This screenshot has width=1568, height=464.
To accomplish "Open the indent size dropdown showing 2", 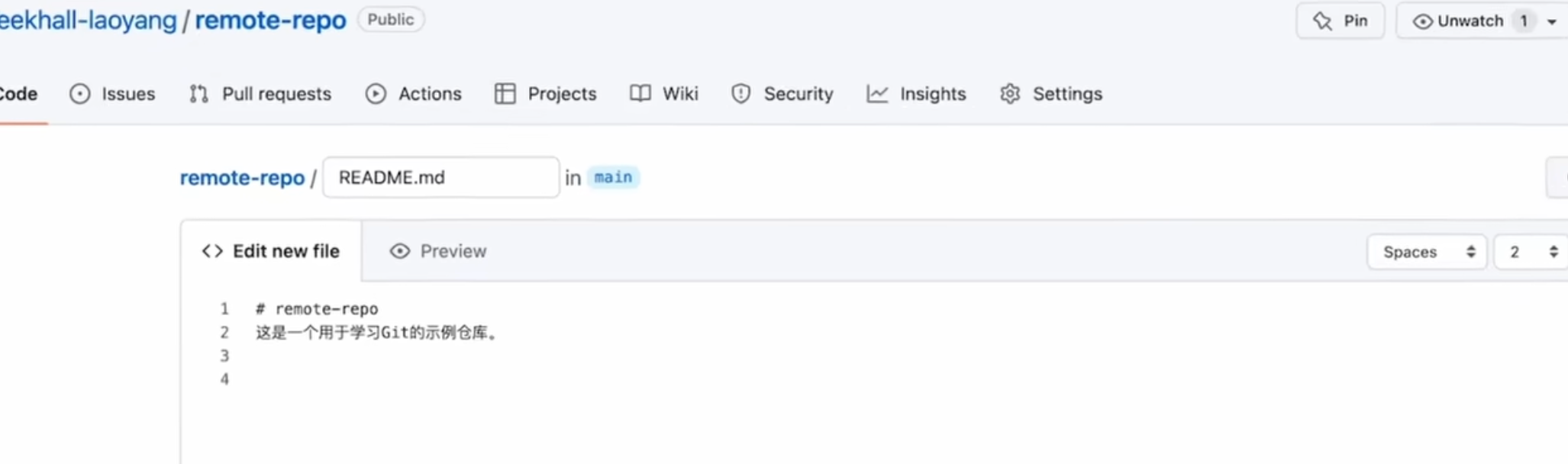I will (x=1531, y=252).
